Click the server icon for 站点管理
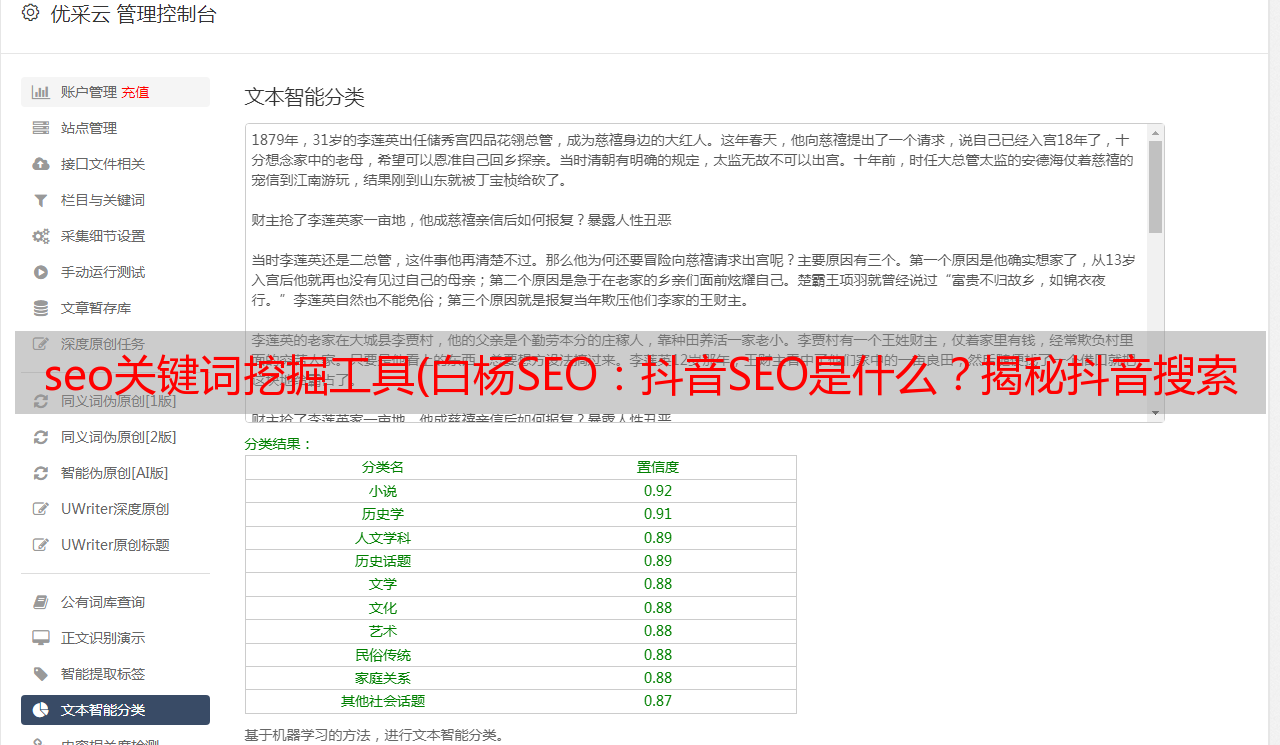Image resolution: width=1280 pixels, height=745 pixels. [41, 128]
